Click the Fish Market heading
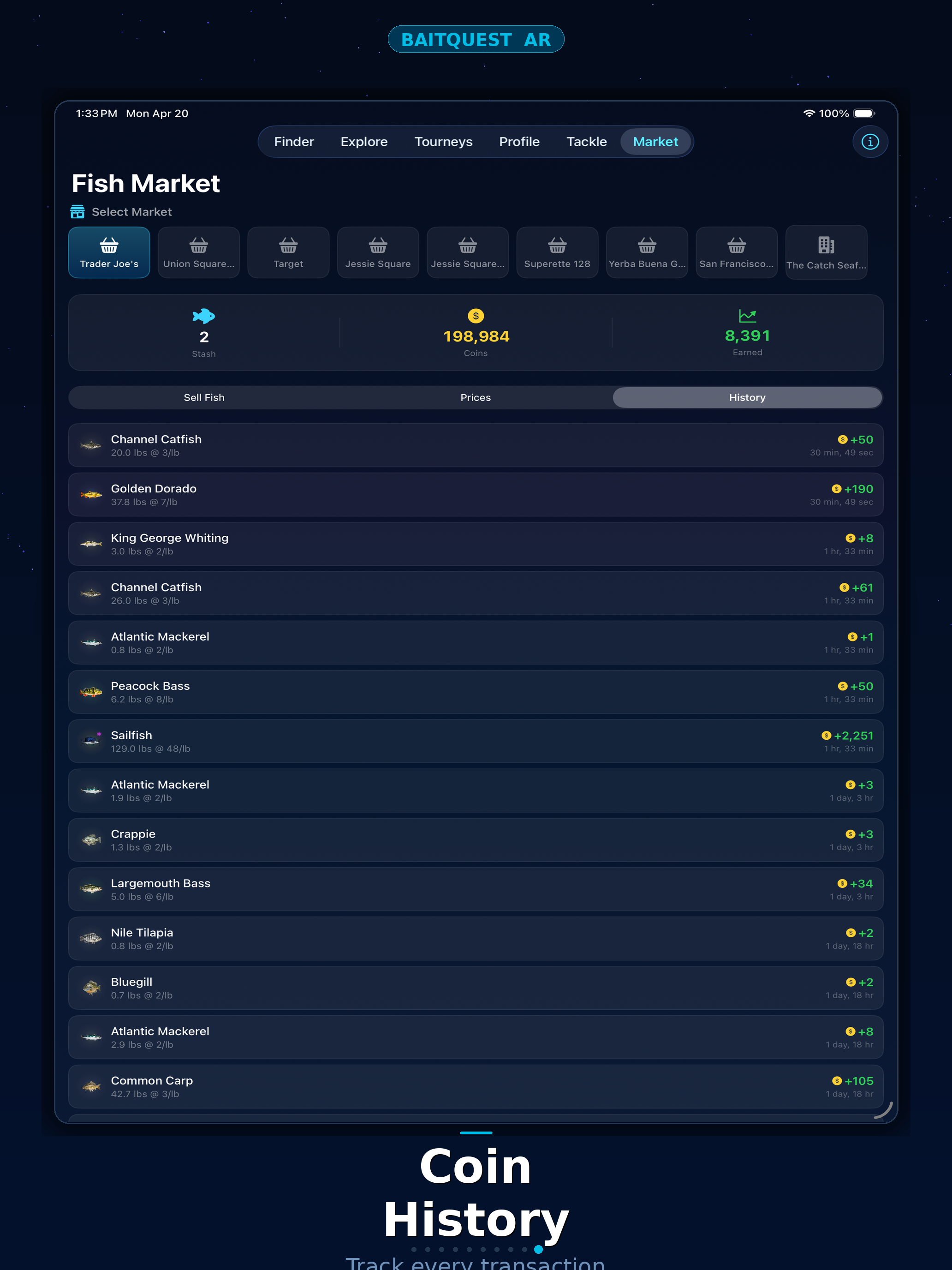 (146, 184)
